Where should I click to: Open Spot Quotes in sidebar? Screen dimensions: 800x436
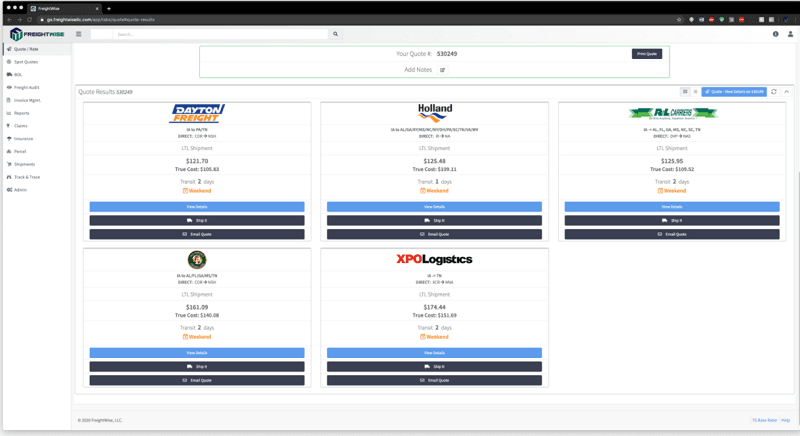[26, 61]
